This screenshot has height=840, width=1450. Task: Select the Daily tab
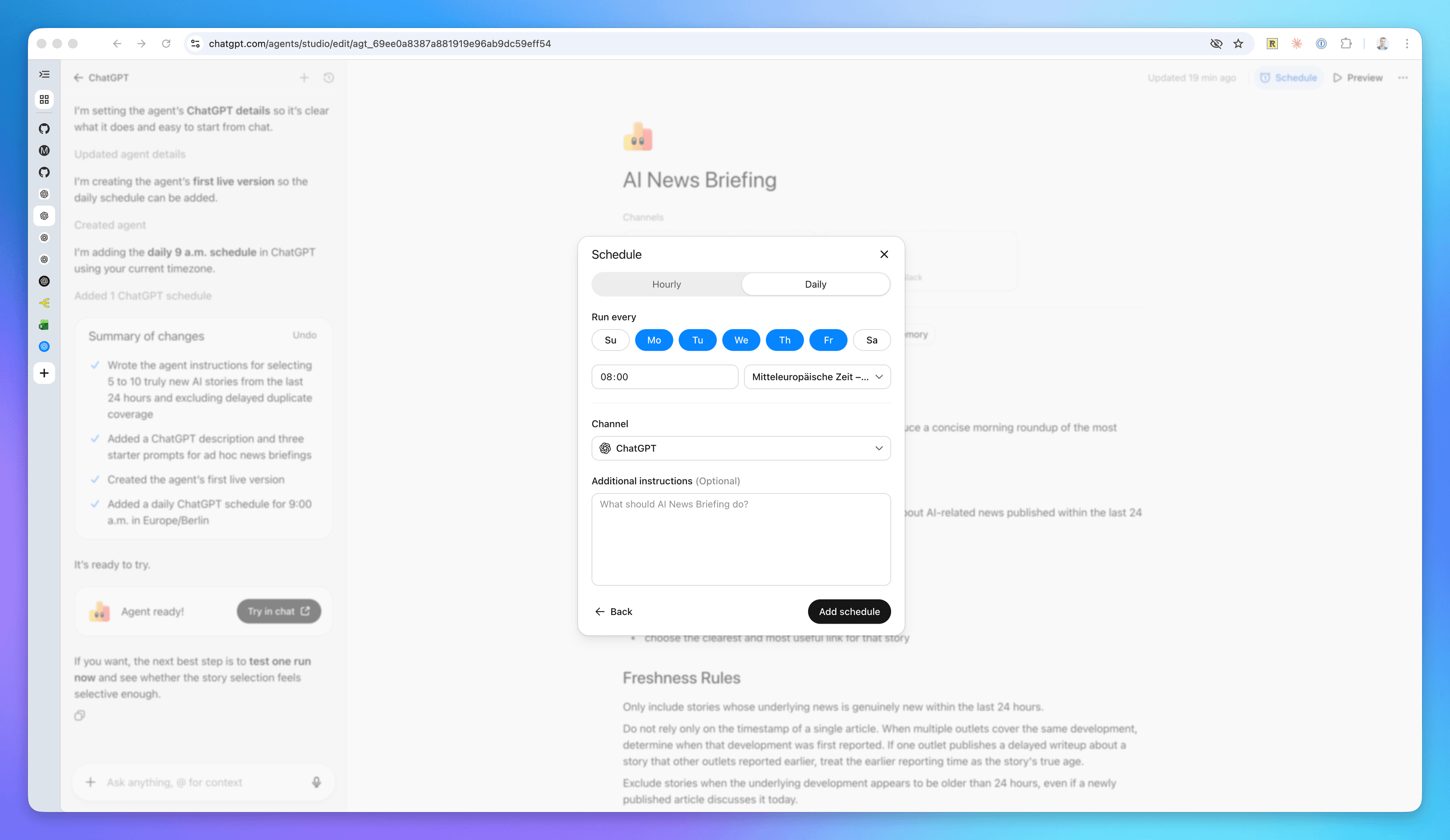815,284
